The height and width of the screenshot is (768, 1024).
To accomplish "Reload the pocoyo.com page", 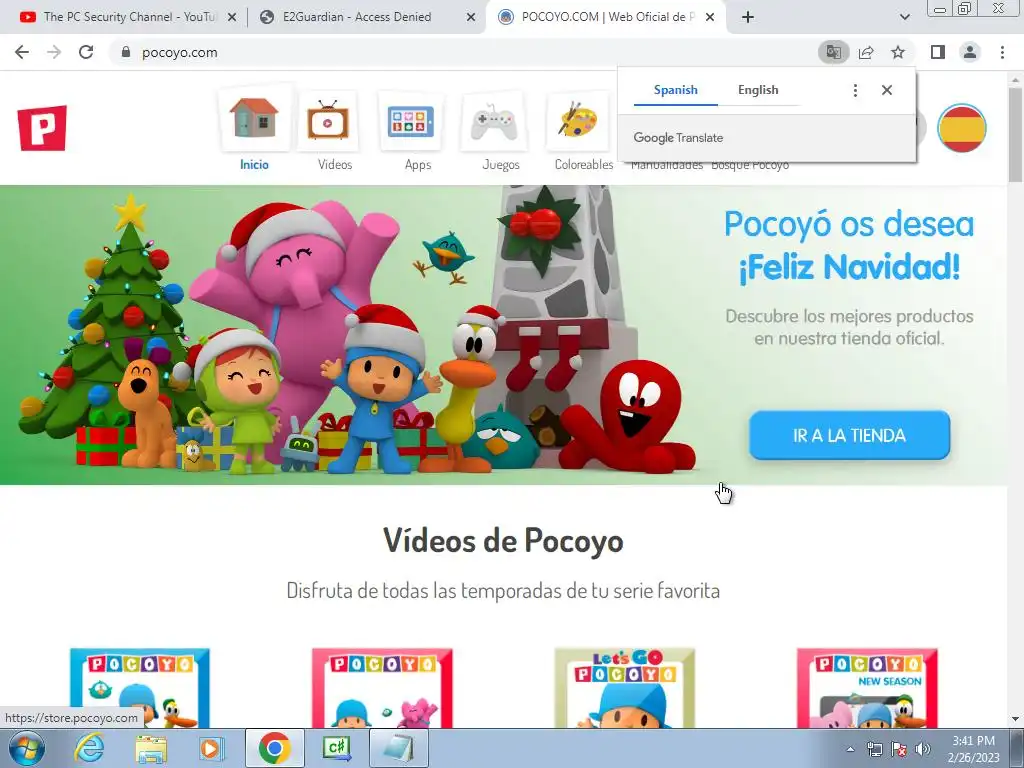I will tap(86, 52).
